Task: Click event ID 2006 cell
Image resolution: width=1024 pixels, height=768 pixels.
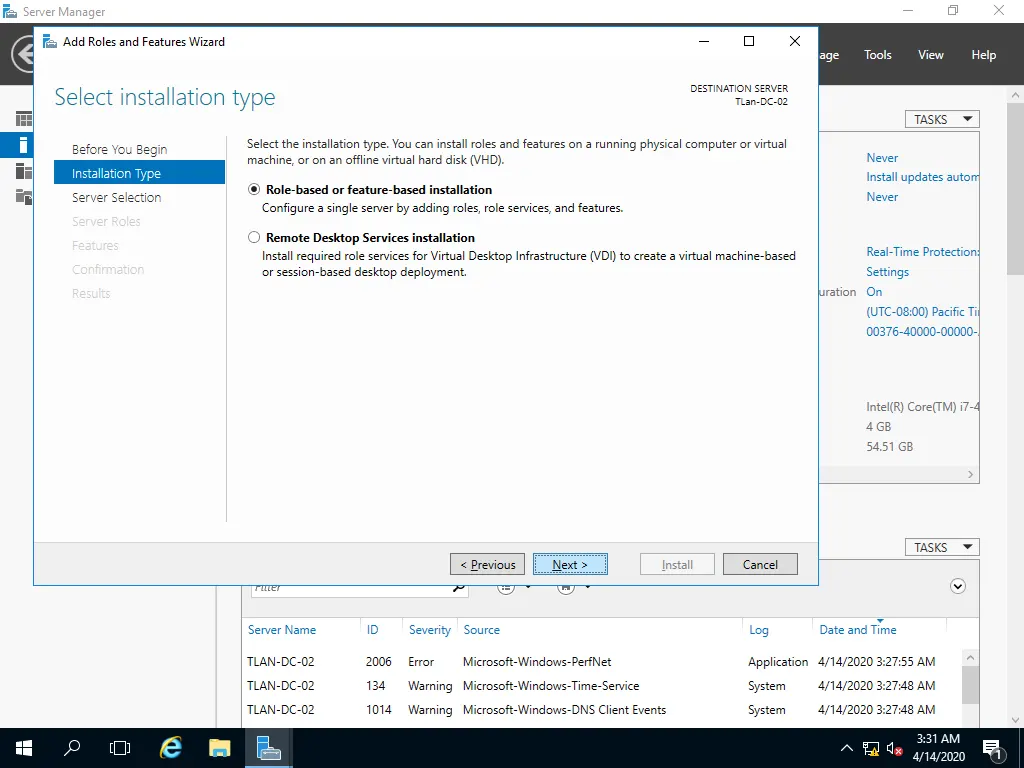Action: (x=379, y=662)
